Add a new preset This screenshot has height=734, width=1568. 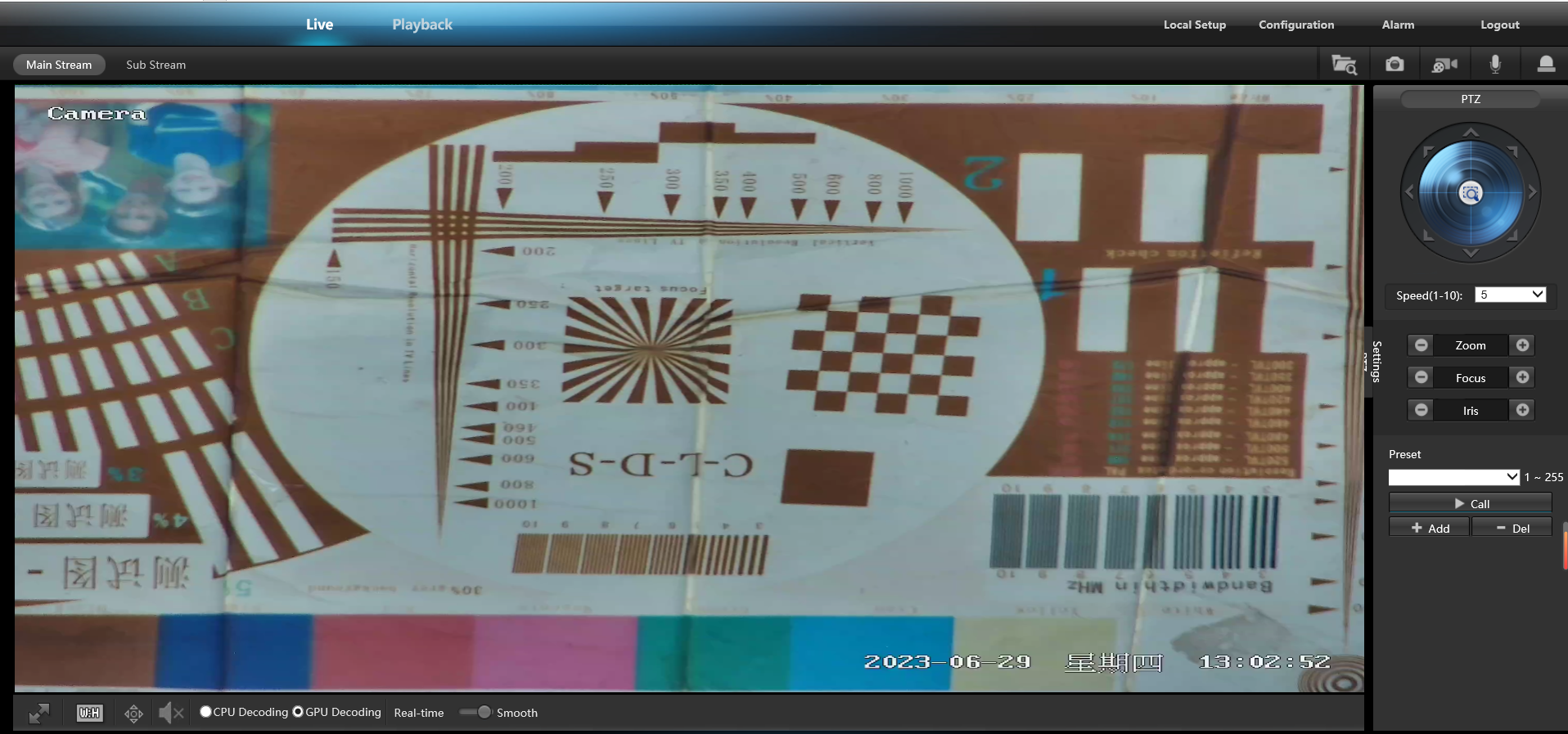coord(1429,528)
